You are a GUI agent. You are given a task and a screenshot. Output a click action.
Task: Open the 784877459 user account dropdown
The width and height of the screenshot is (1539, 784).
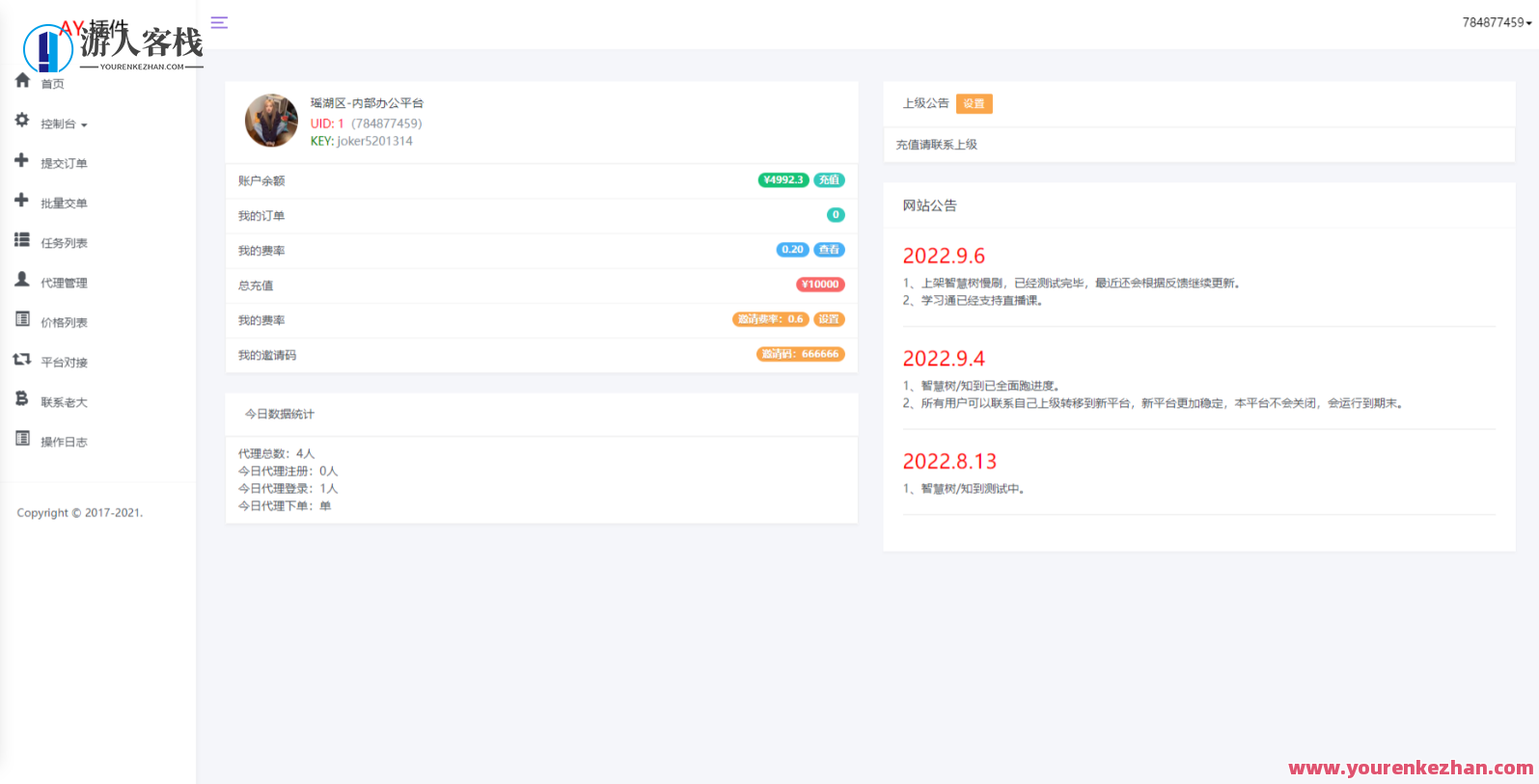1497,22
